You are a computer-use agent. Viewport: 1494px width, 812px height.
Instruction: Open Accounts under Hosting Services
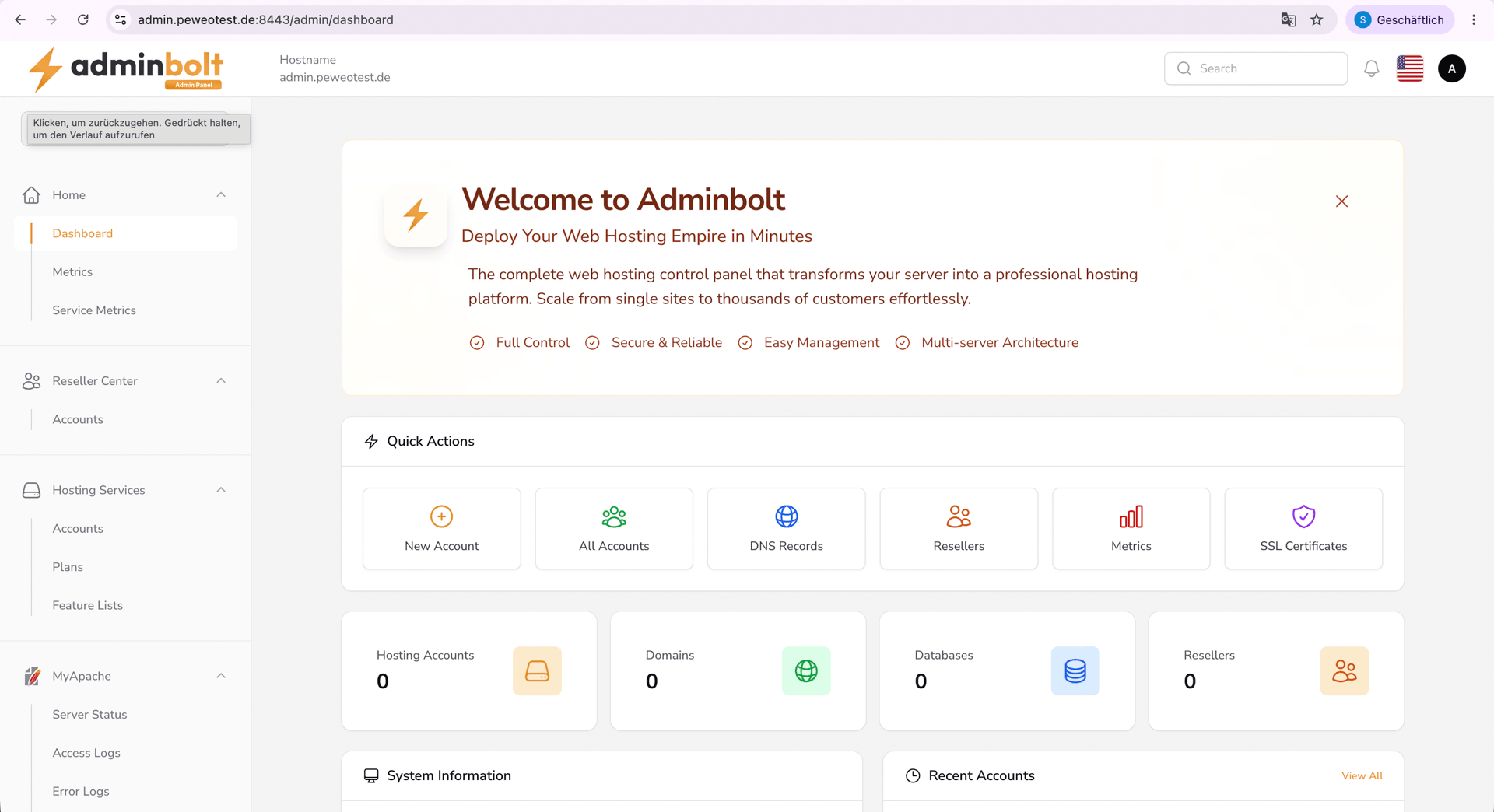point(78,528)
